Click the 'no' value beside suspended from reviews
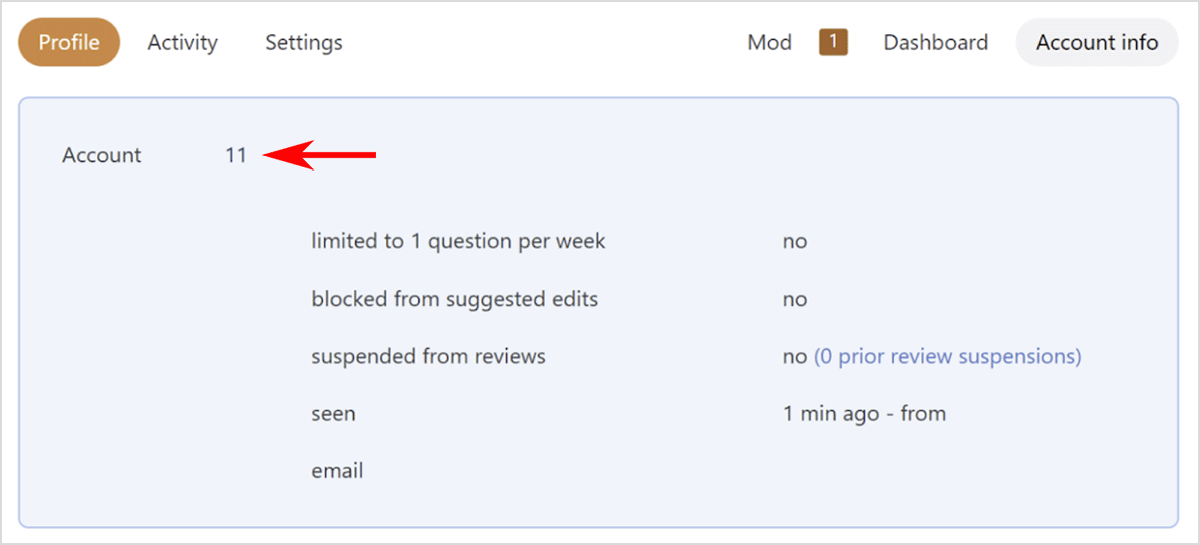 794,356
